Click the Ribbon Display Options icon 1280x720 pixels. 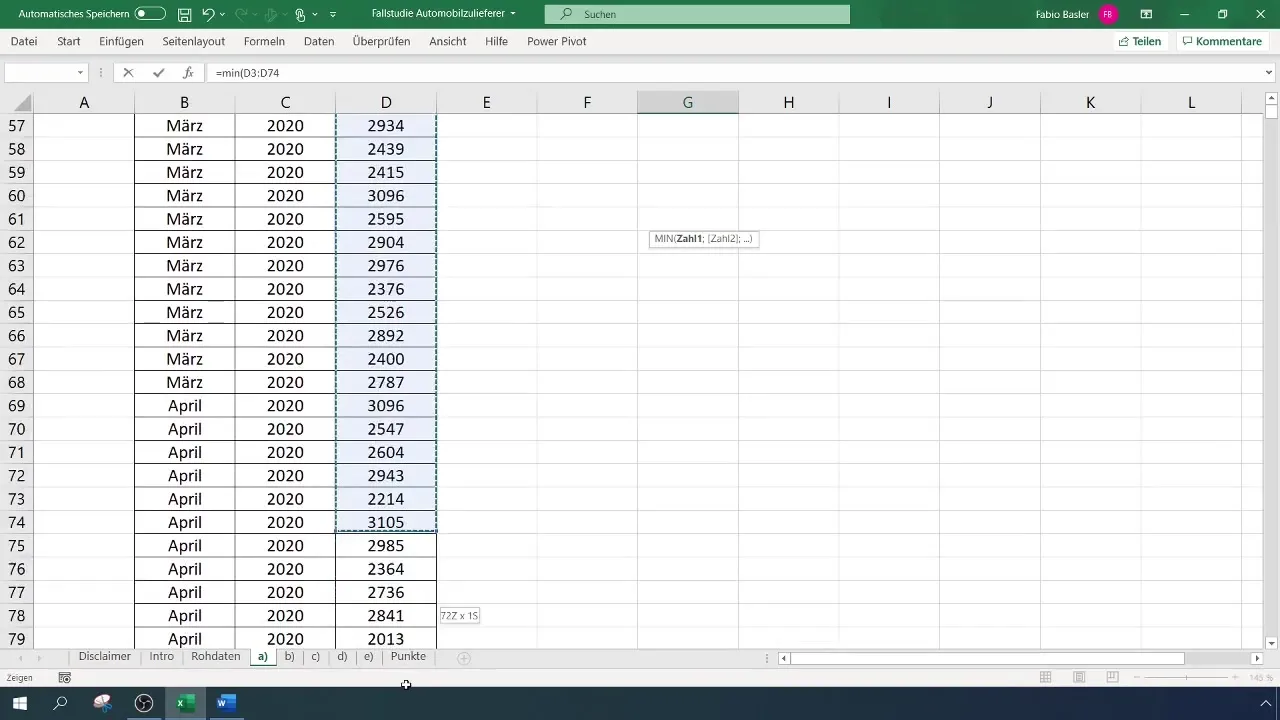pos(1146,14)
